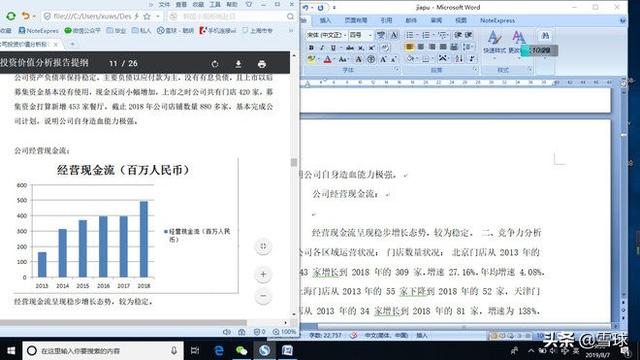Image resolution: width=640 pixels, height=360 pixels.
Task: Toggle left text alignment
Action: pos(409,47)
